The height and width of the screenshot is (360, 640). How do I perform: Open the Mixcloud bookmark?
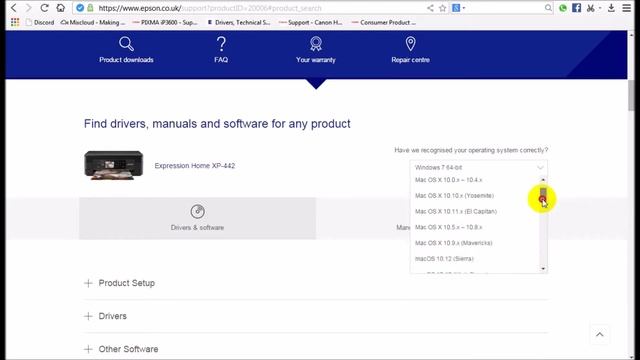(93, 22)
